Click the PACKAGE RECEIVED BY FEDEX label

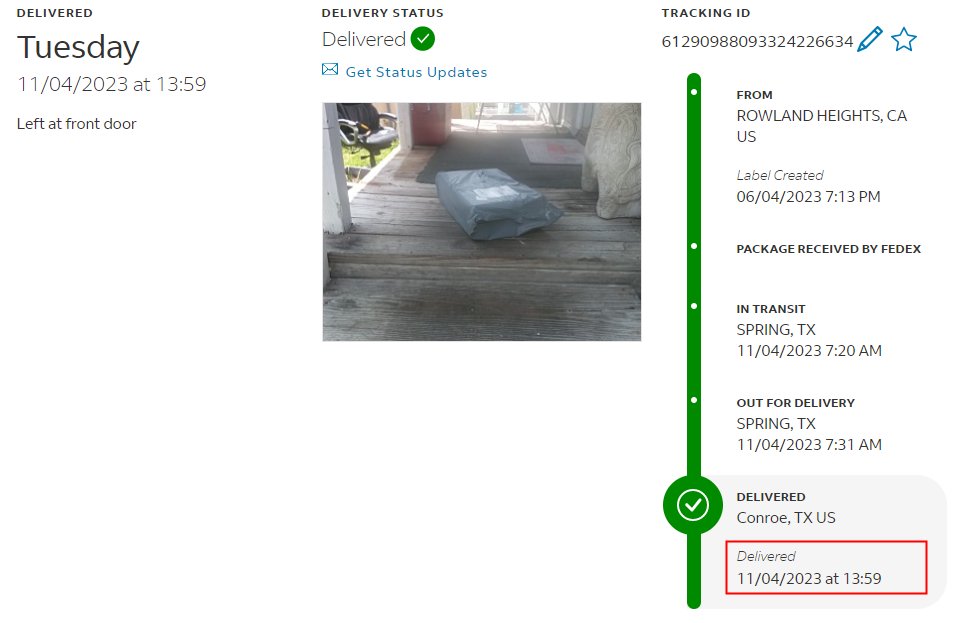coord(828,248)
